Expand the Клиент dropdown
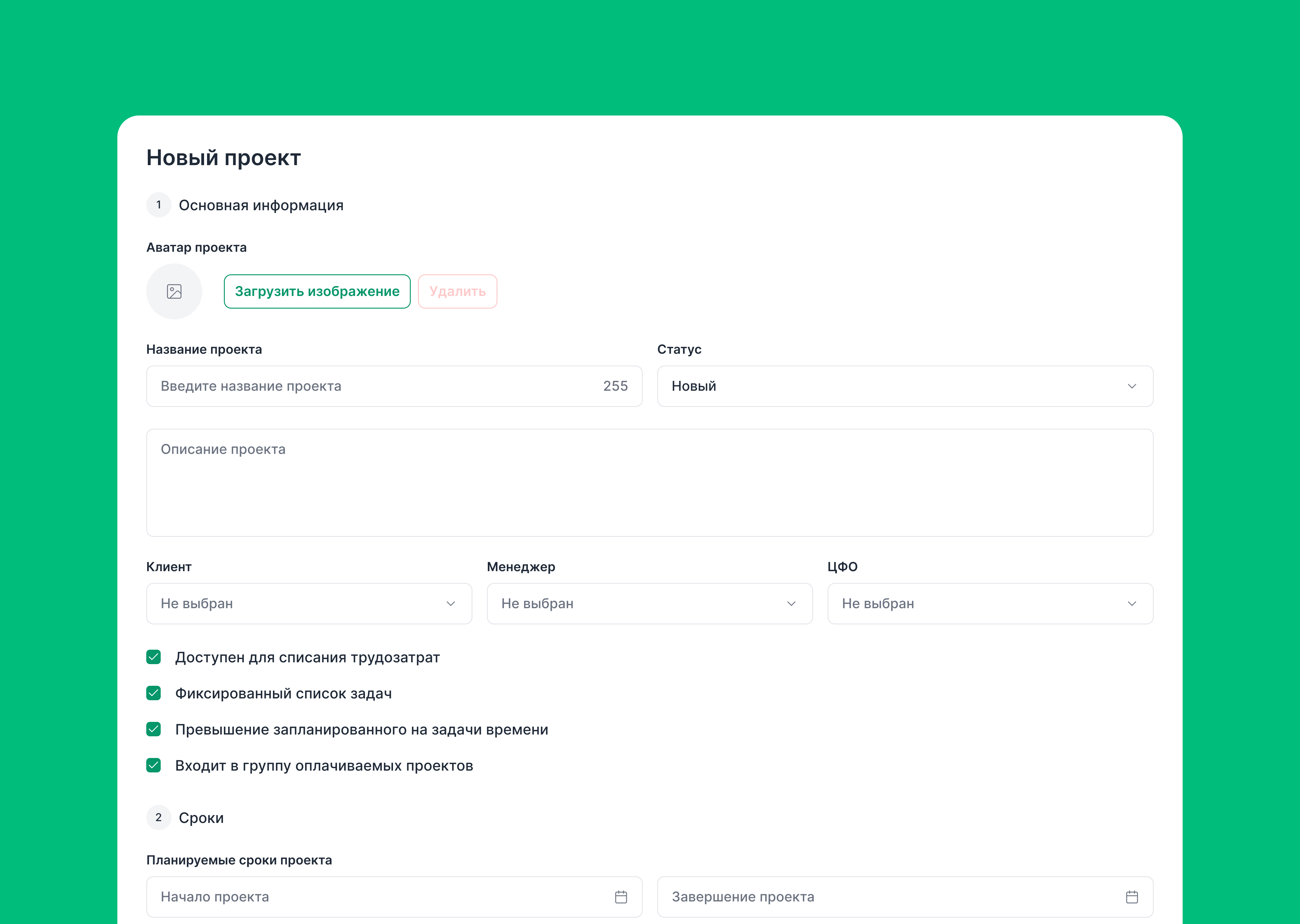Screen dimensions: 1300x924 (309, 604)
